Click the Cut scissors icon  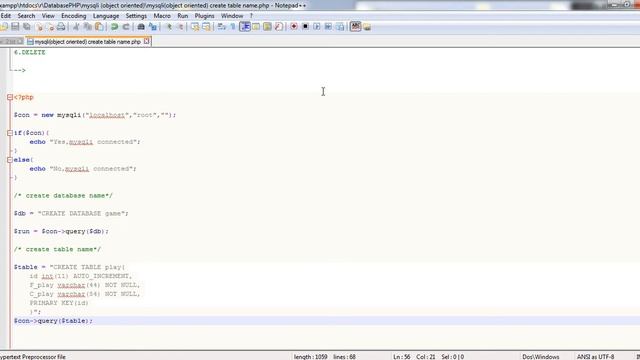(x=76, y=27)
